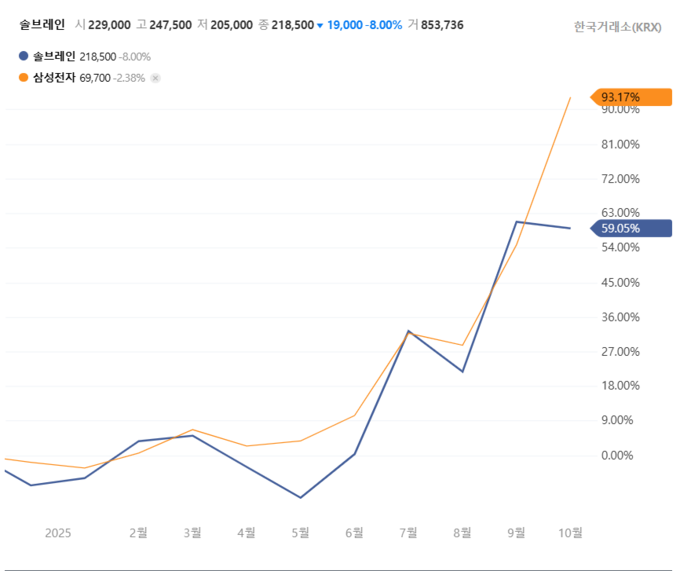The height and width of the screenshot is (571, 680).
Task: Click the blue down-triangle price change indicator
Action: [x=320, y=24]
